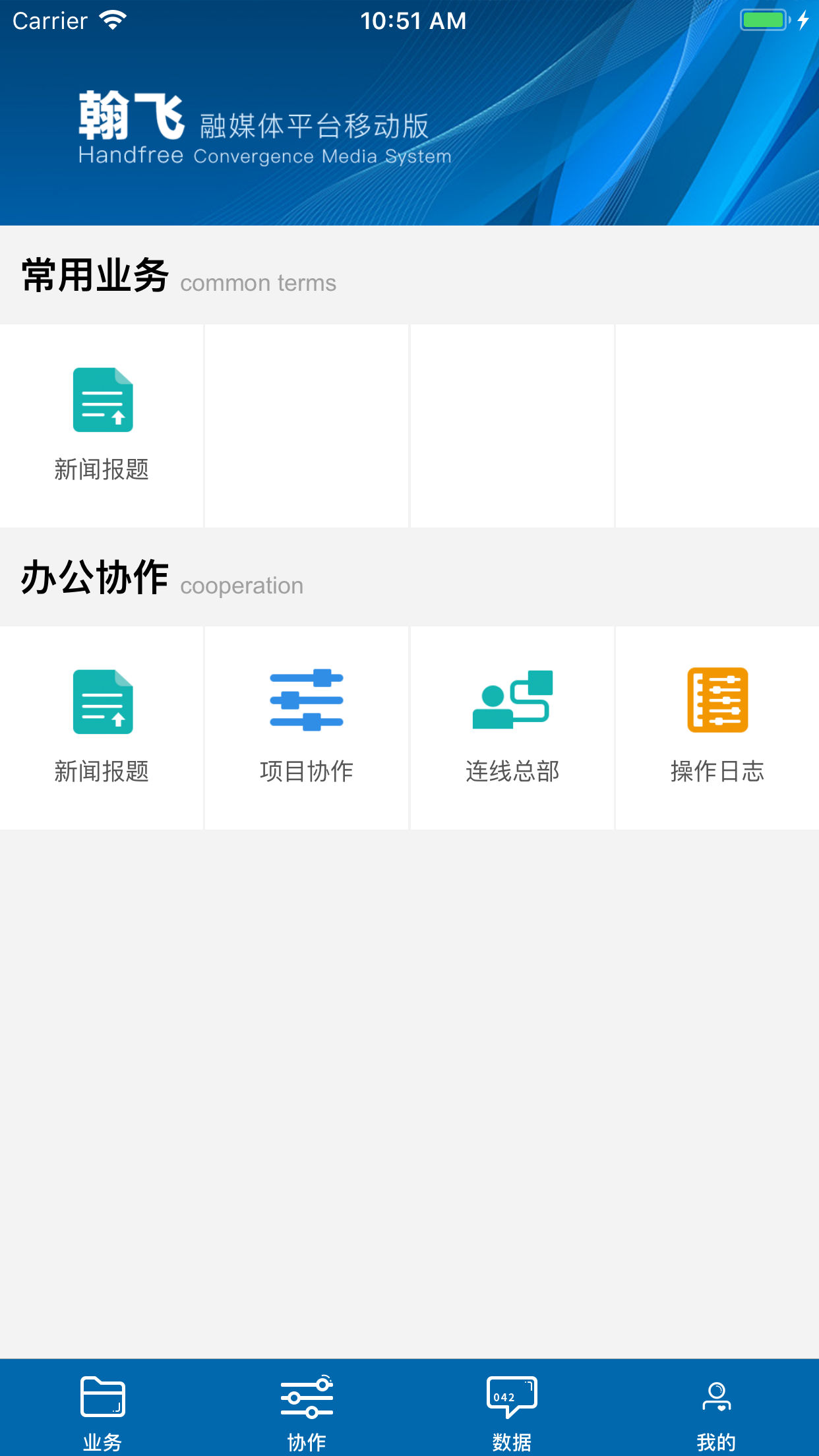Click the battery indicator in status bar

pyautogui.click(x=764, y=20)
